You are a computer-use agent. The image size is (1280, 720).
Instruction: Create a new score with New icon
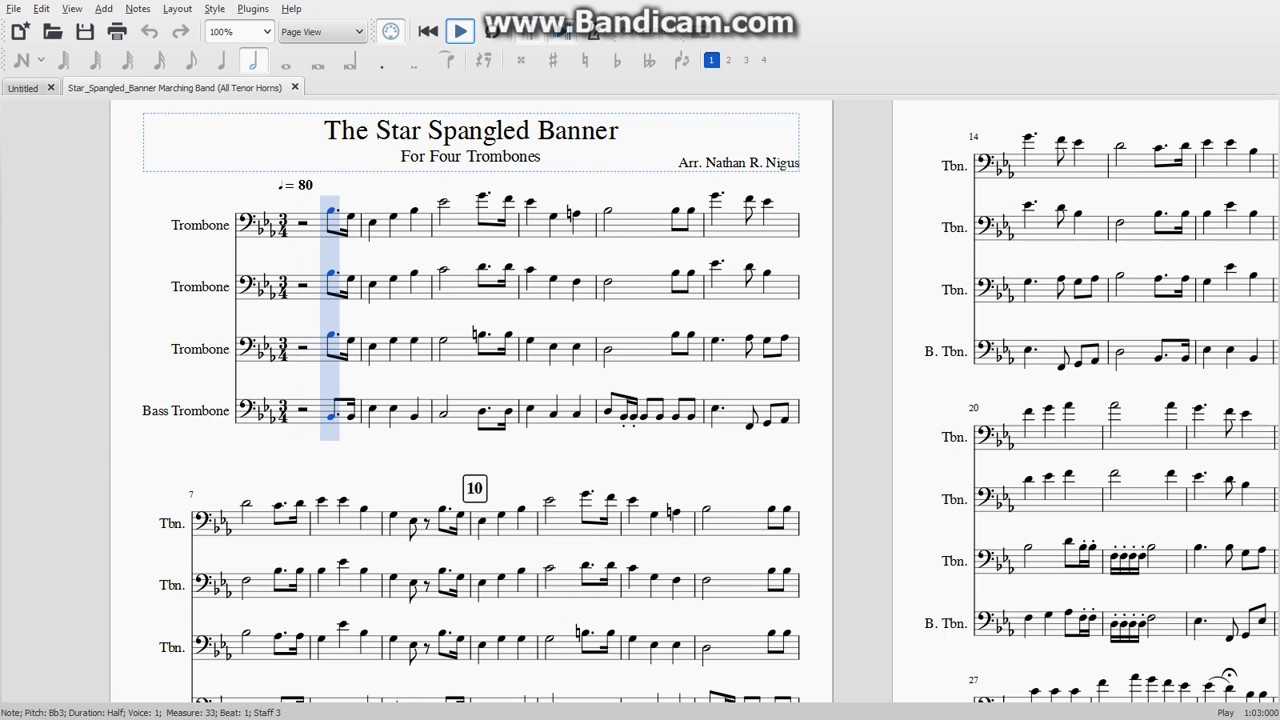point(20,32)
